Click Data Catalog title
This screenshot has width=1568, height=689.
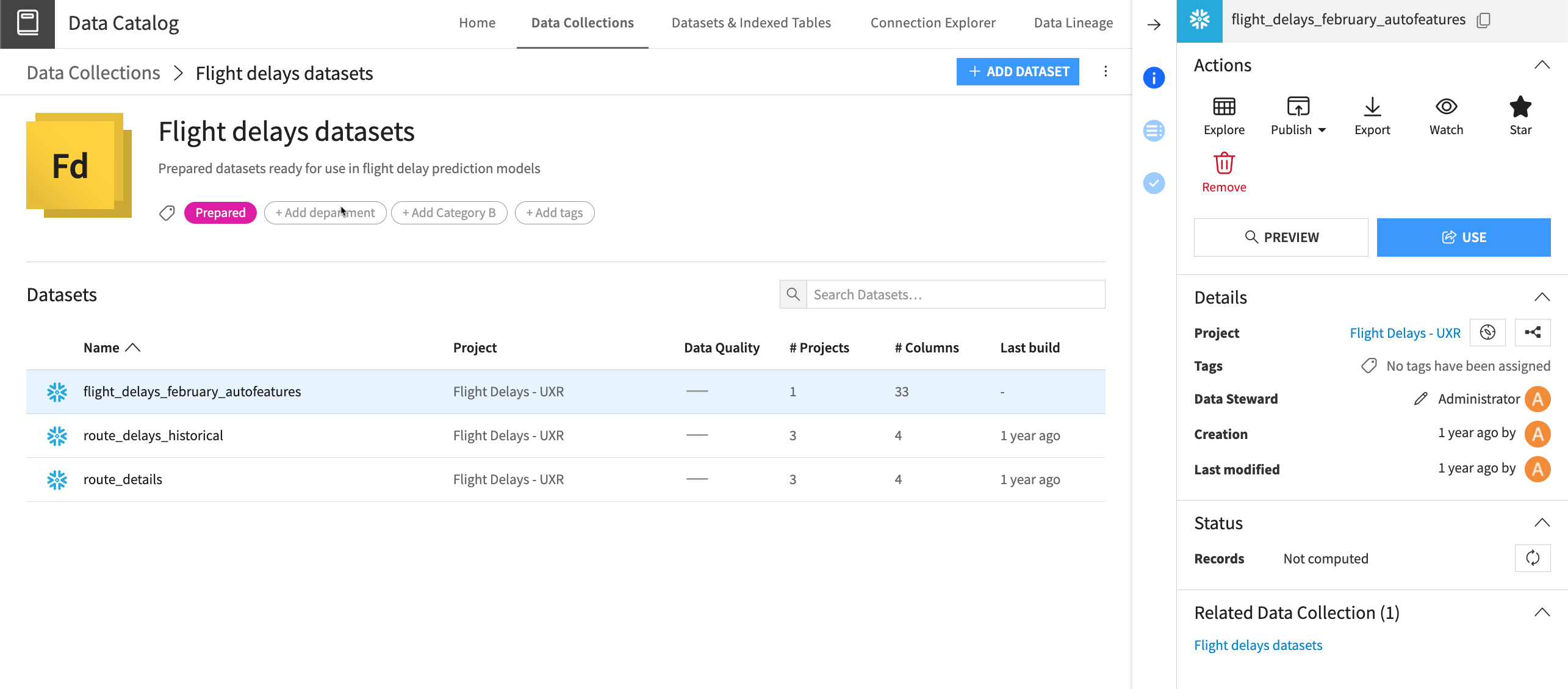point(123,23)
